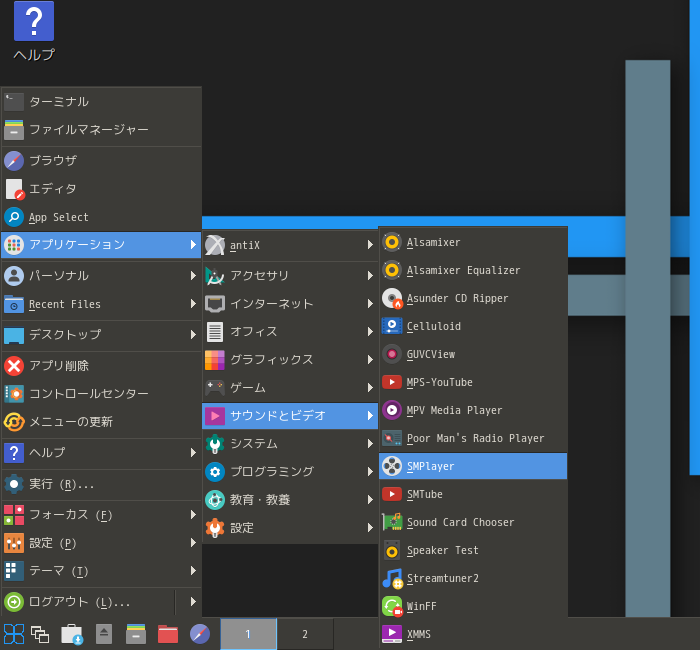Expand the Recent Files submenu arrow

193,304
